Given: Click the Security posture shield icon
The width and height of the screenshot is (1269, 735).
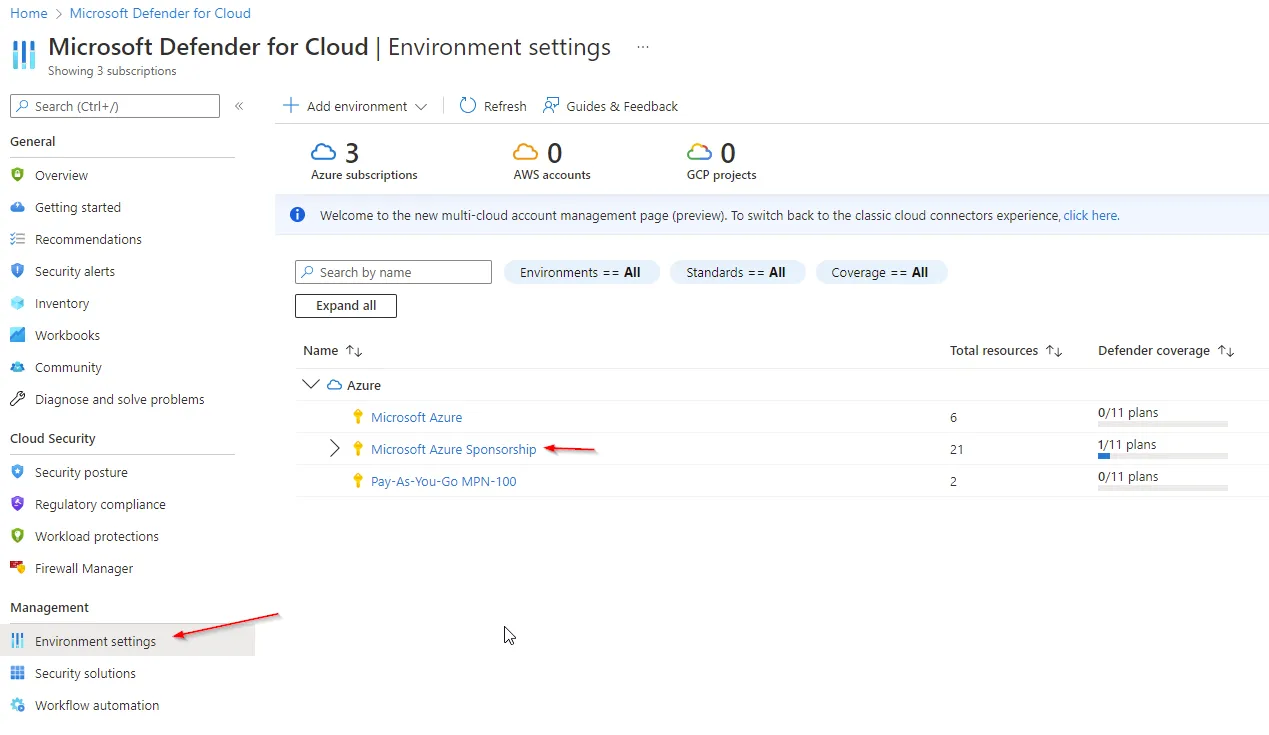Looking at the screenshot, I should coord(17,472).
